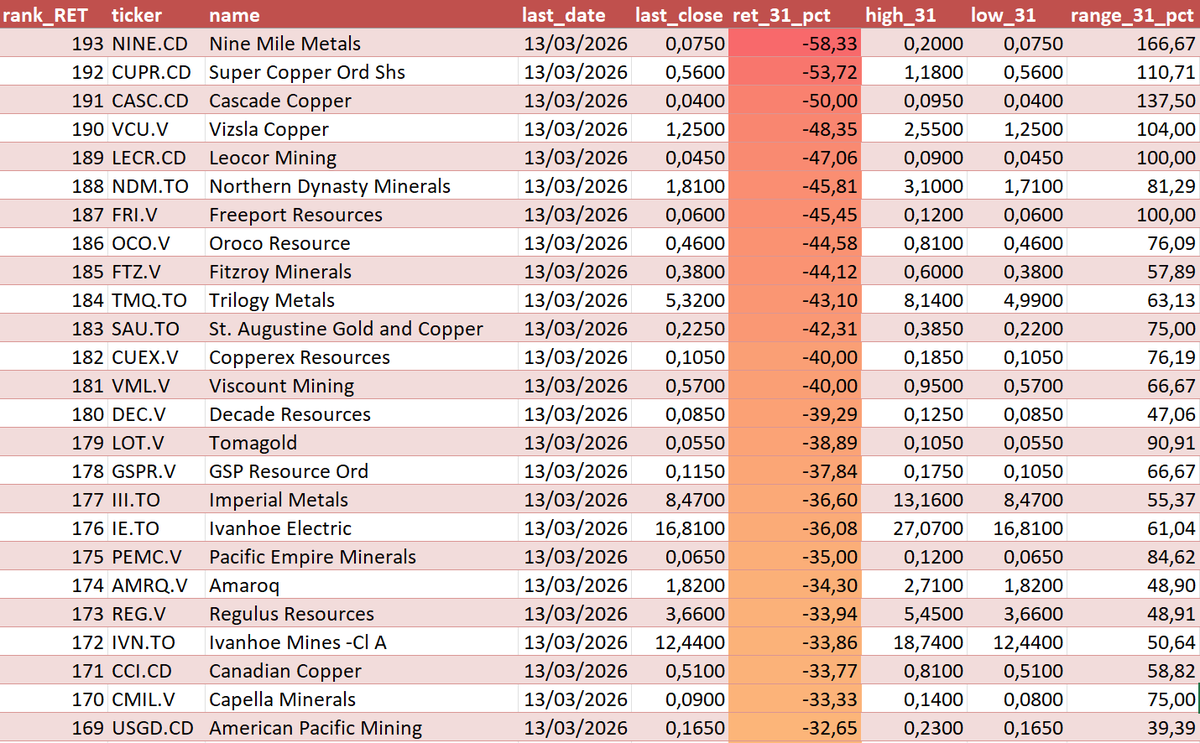Select Northern Dynasty Minerals name cell

(361, 186)
